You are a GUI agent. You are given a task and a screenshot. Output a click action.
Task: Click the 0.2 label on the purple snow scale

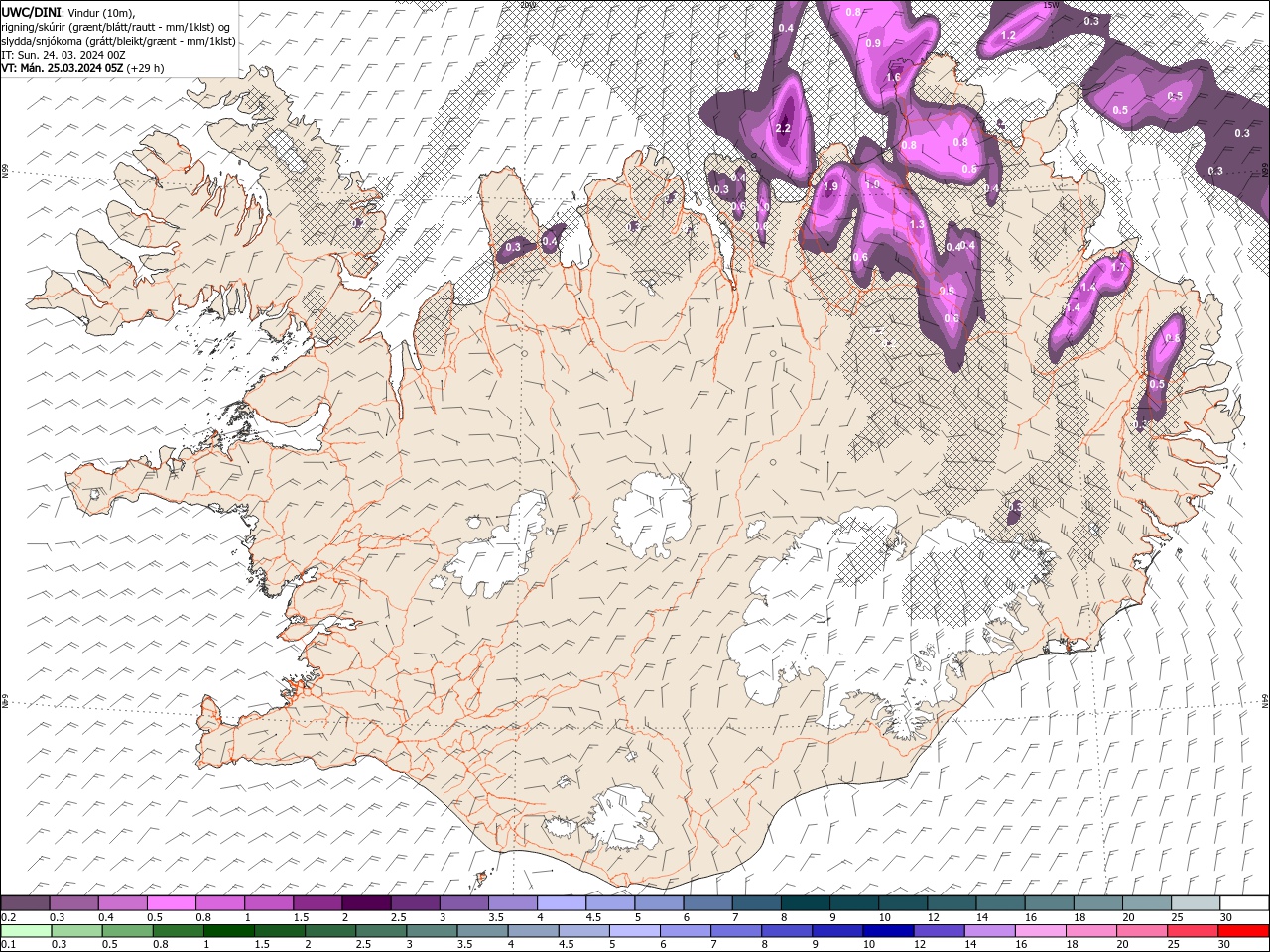click(8, 917)
